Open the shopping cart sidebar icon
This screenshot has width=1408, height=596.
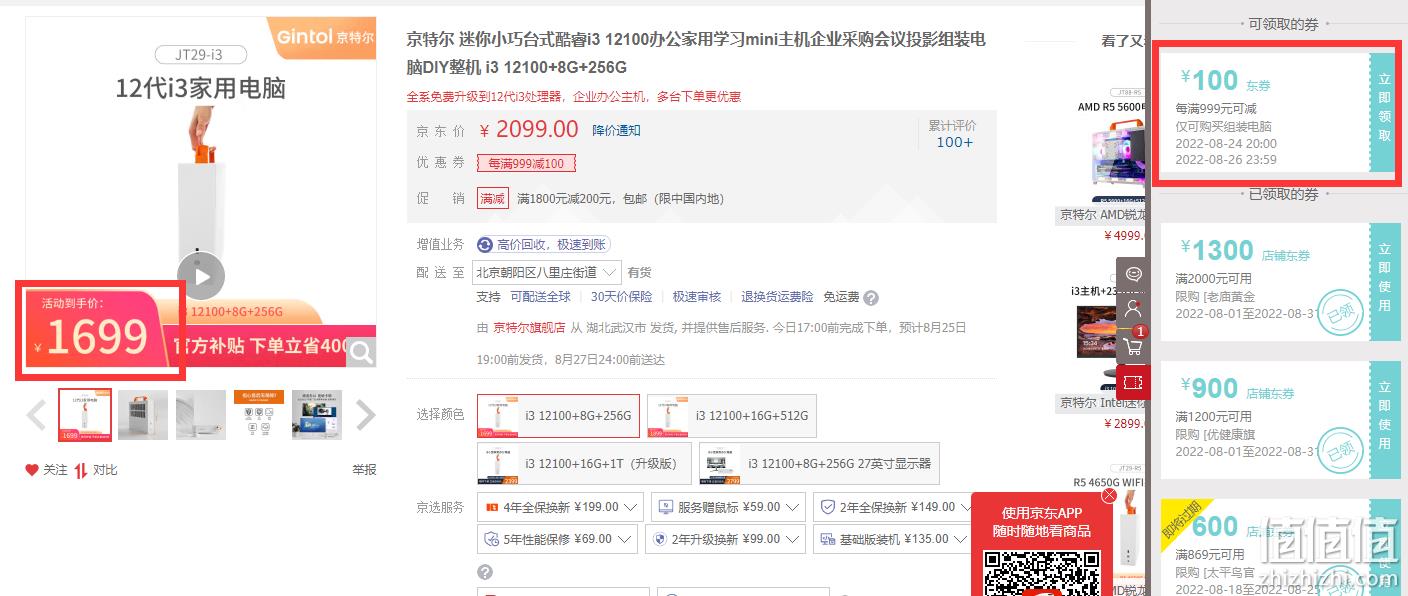coord(1134,345)
